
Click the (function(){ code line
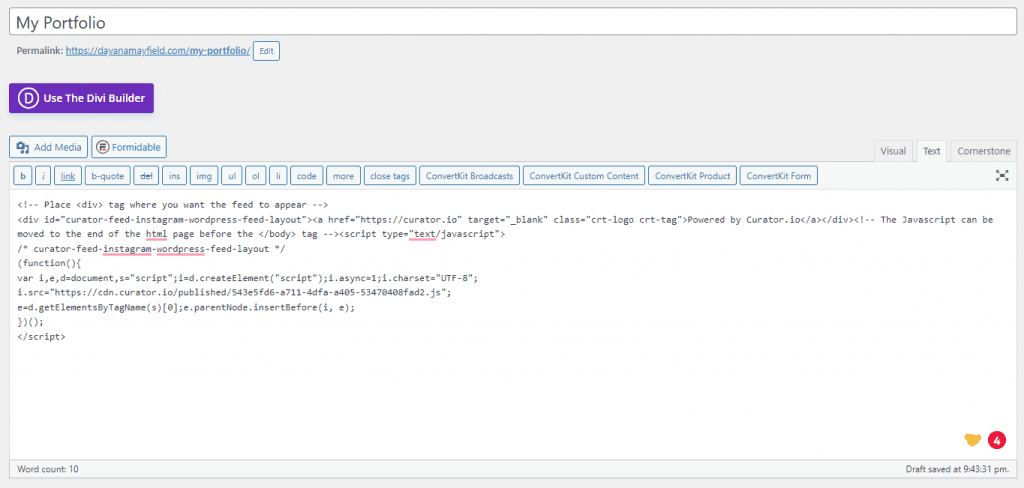49,263
